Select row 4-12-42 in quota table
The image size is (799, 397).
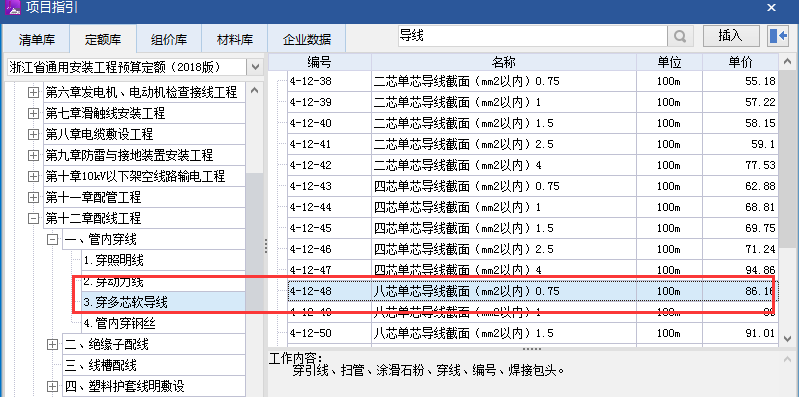click(533, 166)
